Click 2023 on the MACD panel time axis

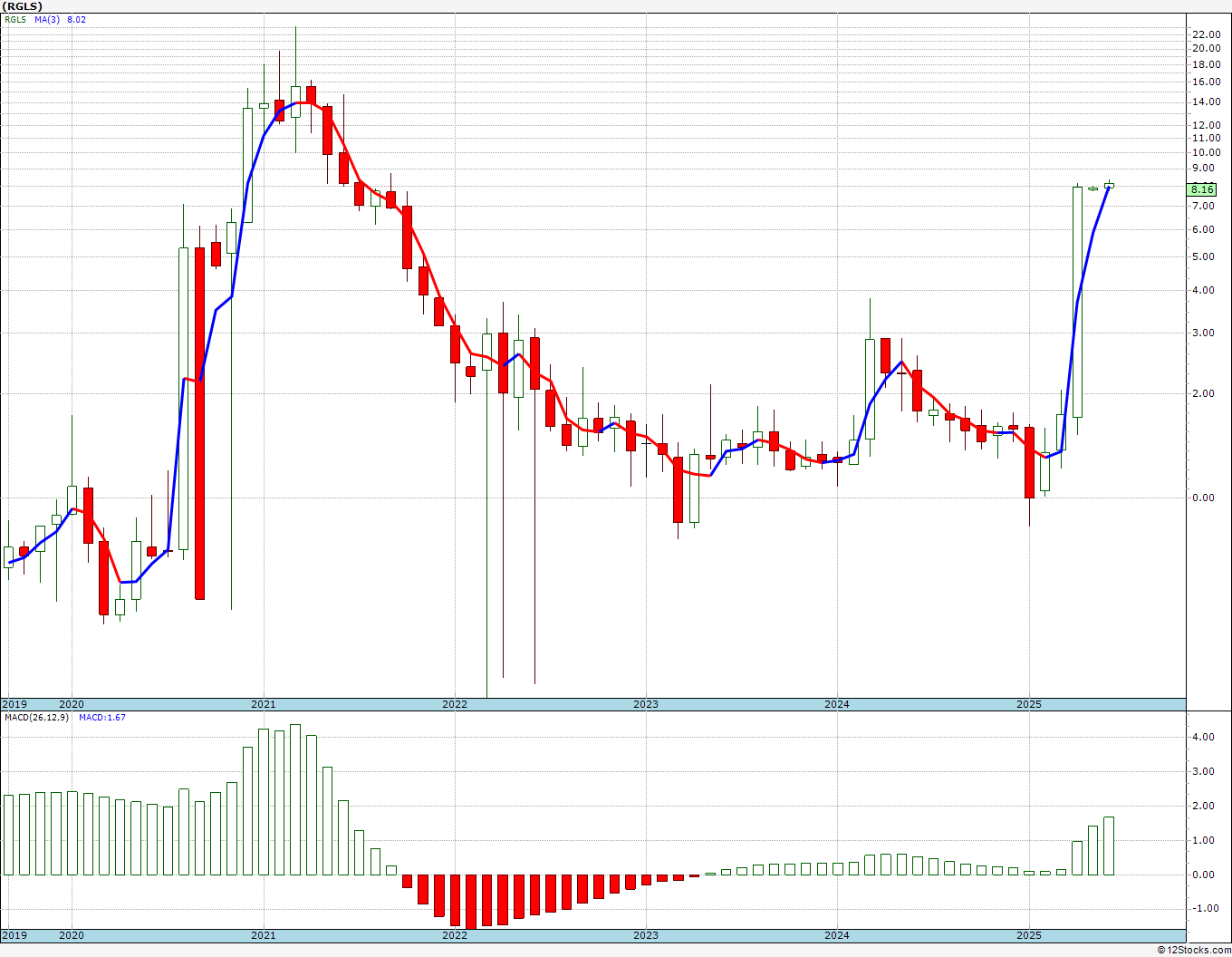[x=646, y=935]
